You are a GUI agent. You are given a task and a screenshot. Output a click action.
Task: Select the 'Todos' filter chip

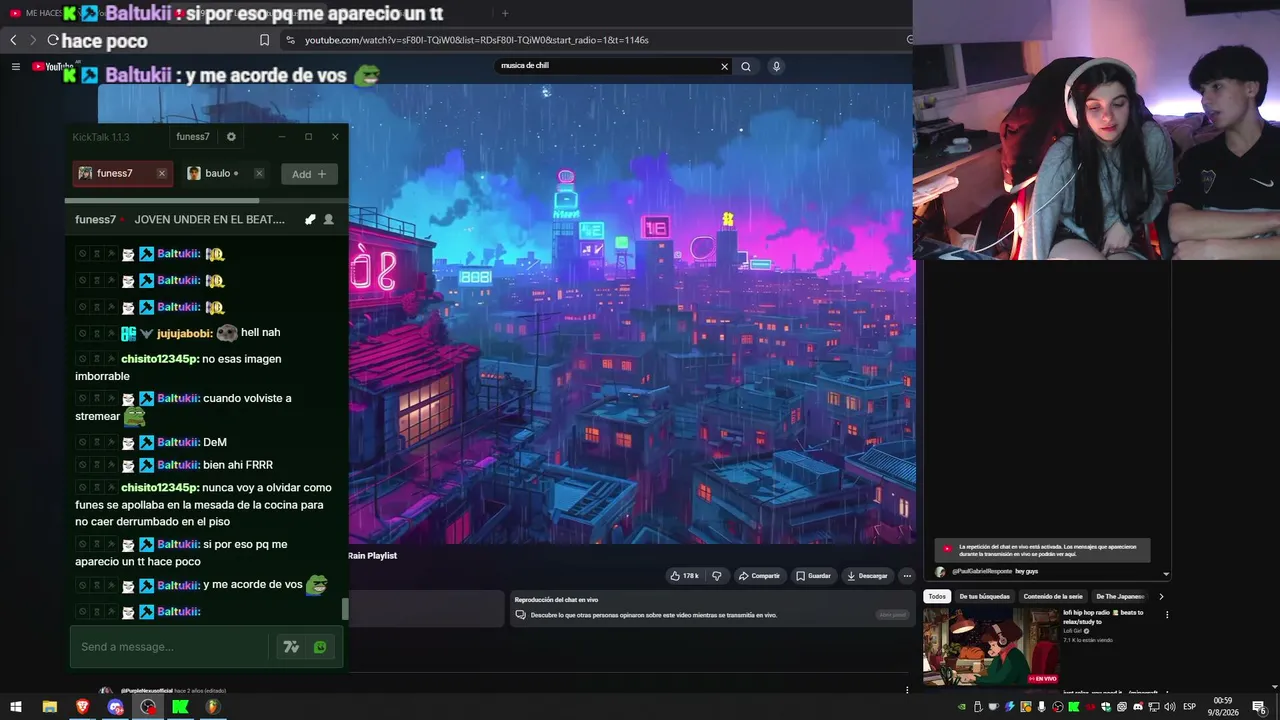[x=937, y=597]
